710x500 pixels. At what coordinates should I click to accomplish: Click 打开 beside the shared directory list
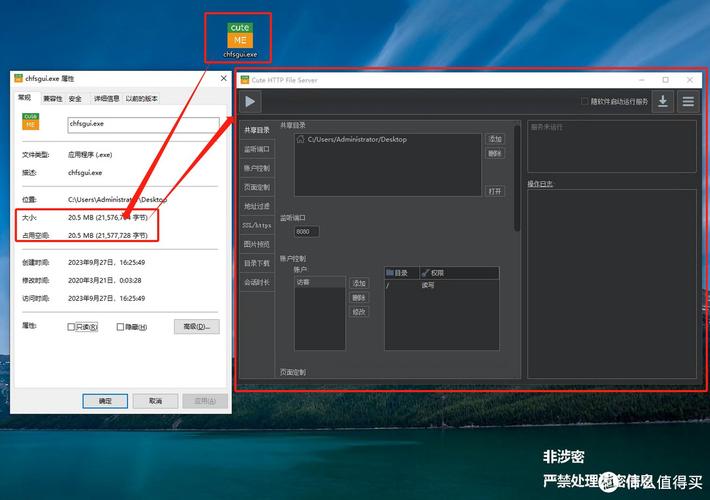coord(495,191)
